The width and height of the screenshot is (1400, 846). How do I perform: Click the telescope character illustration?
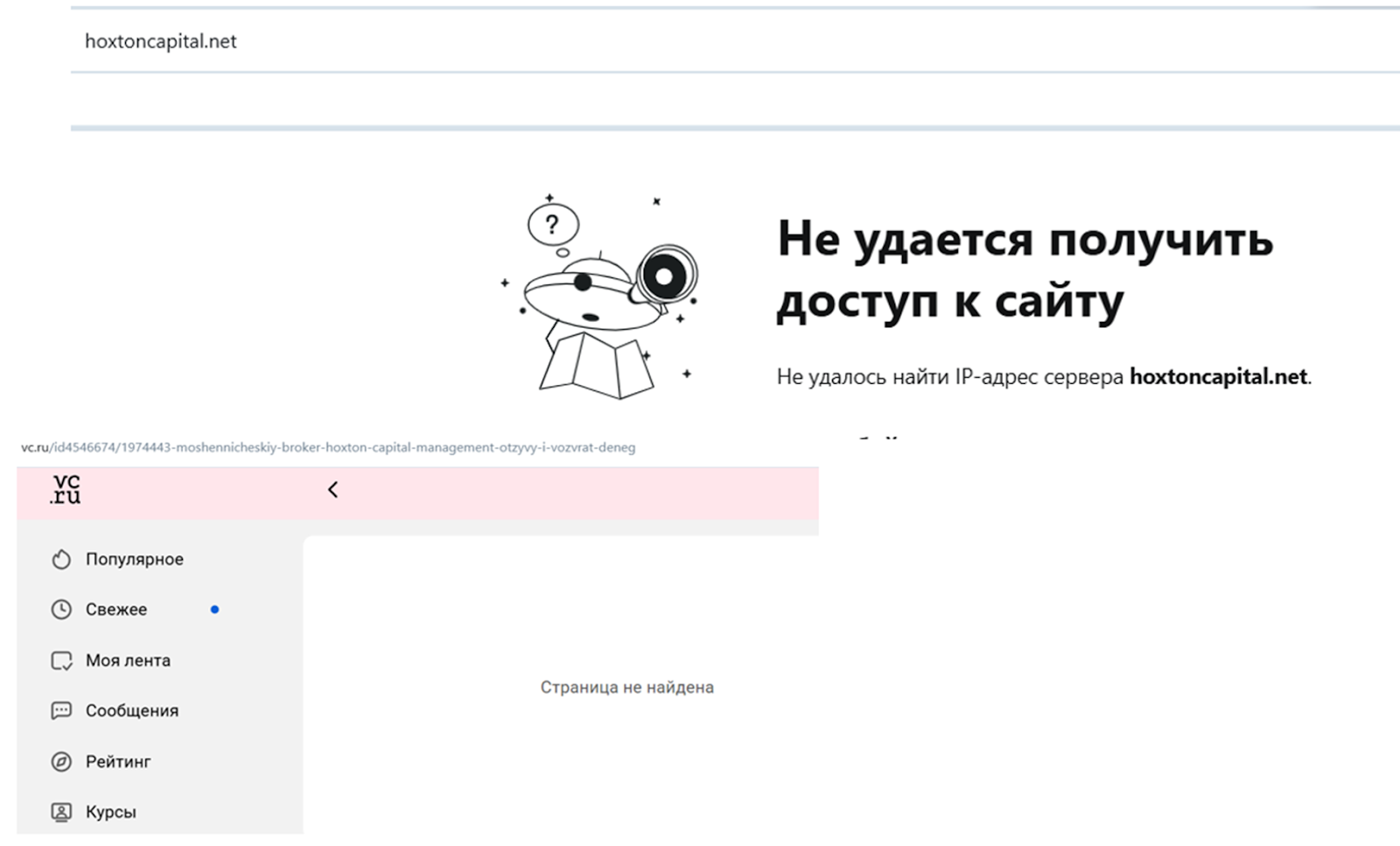tap(601, 296)
